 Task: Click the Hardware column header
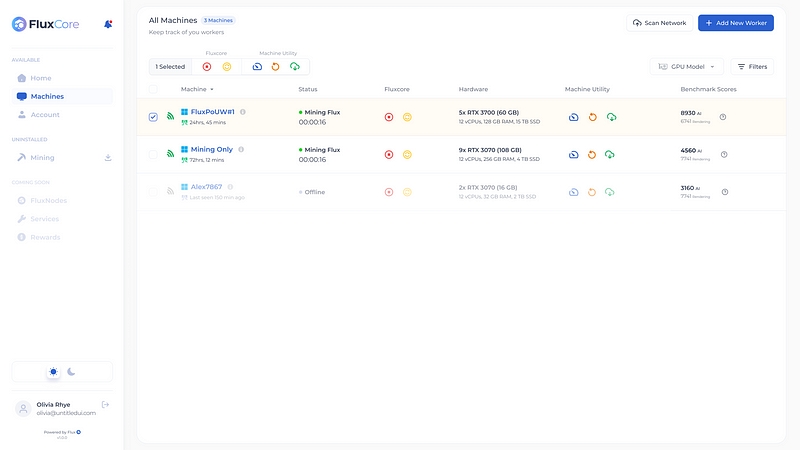(473, 89)
